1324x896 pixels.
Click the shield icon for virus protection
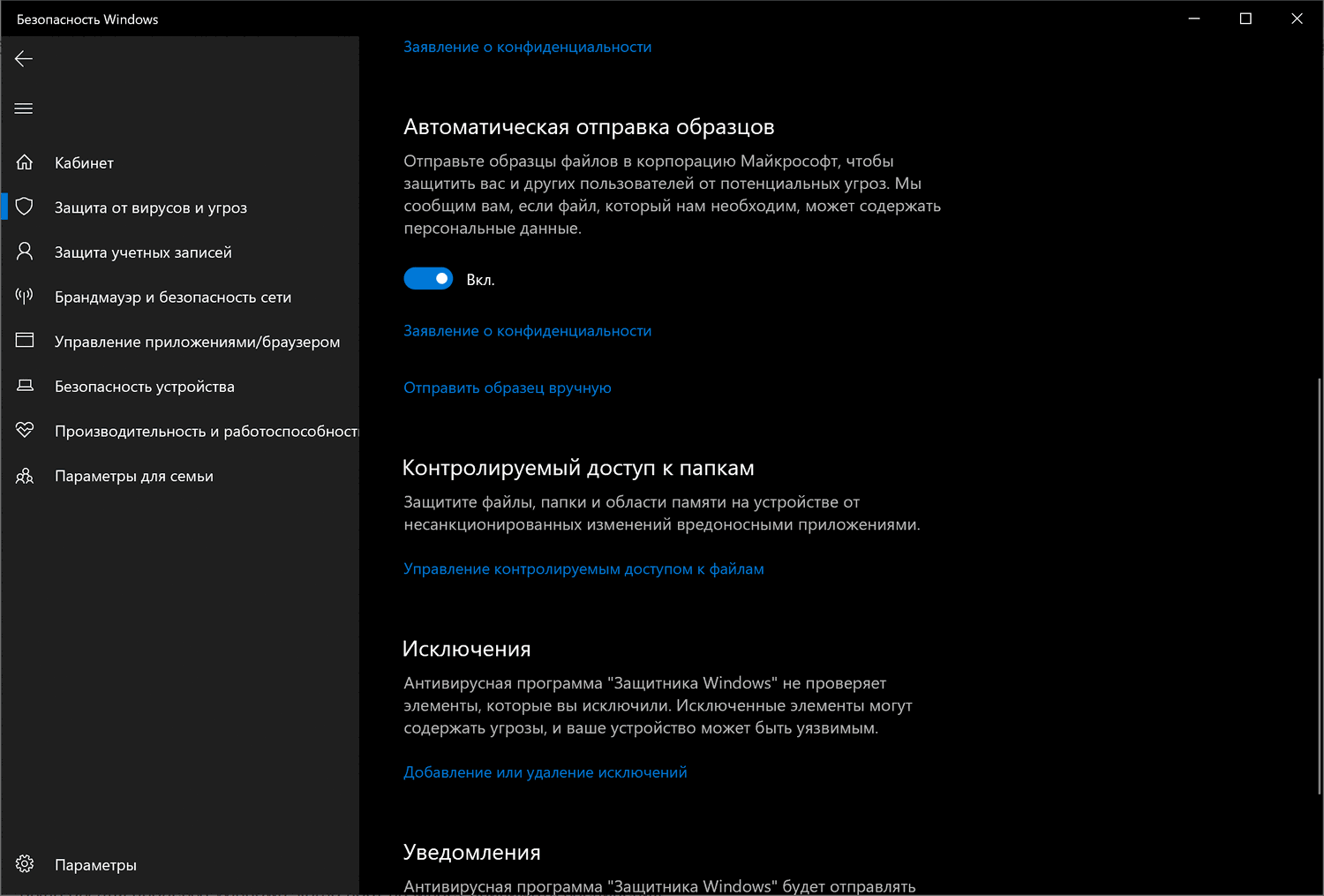(25, 207)
